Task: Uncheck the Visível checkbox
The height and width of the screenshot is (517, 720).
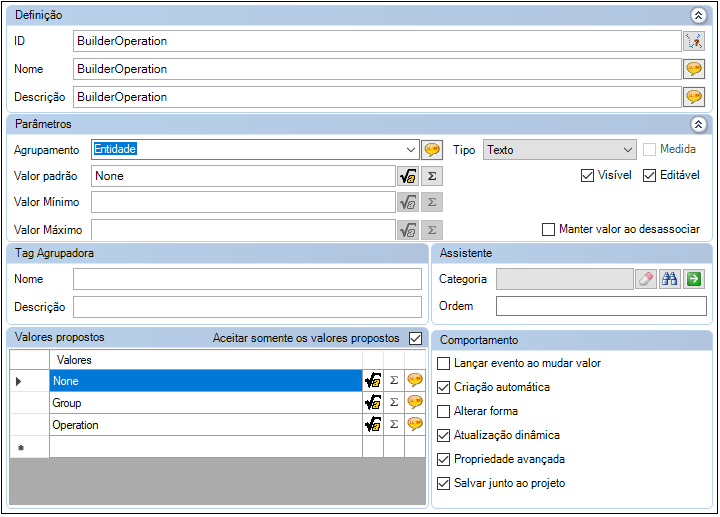Action: (587, 176)
